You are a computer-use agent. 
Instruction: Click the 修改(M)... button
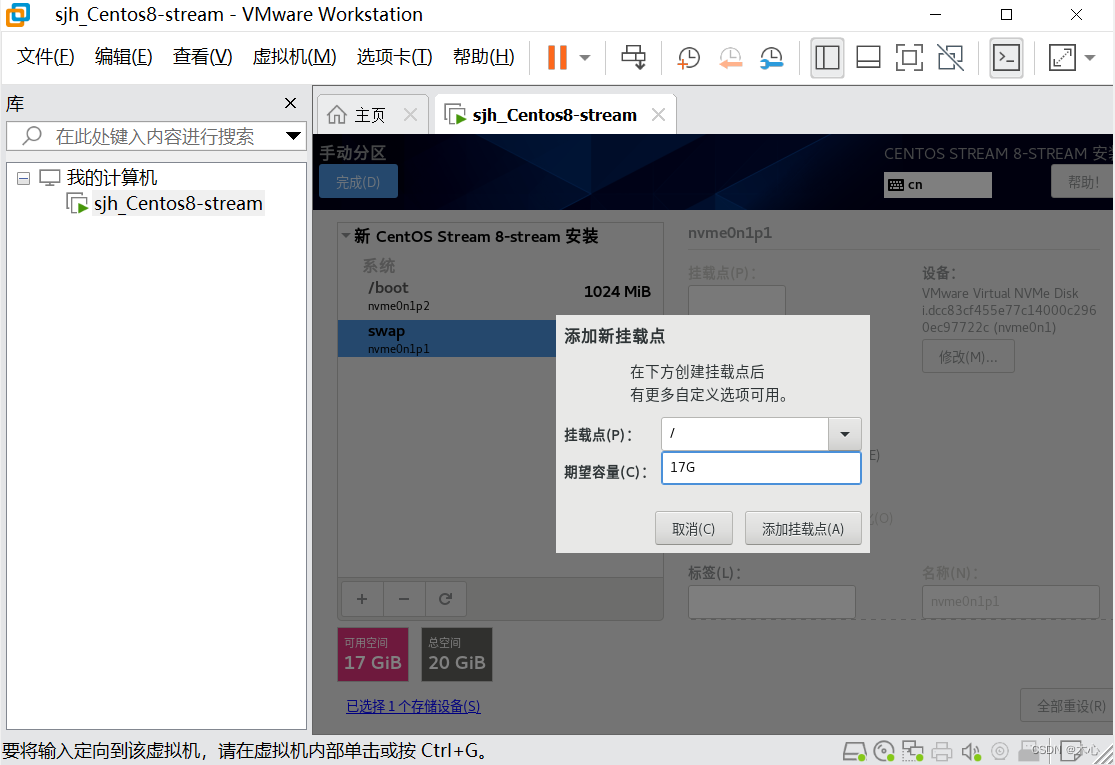pyautogui.click(x=968, y=357)
